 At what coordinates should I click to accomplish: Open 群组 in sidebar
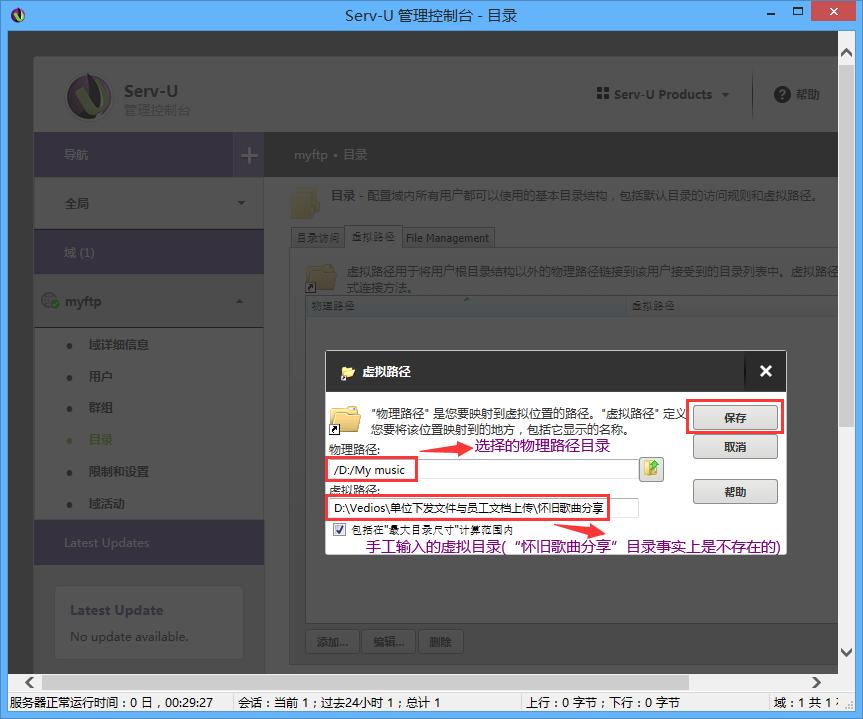click(100, 408)
